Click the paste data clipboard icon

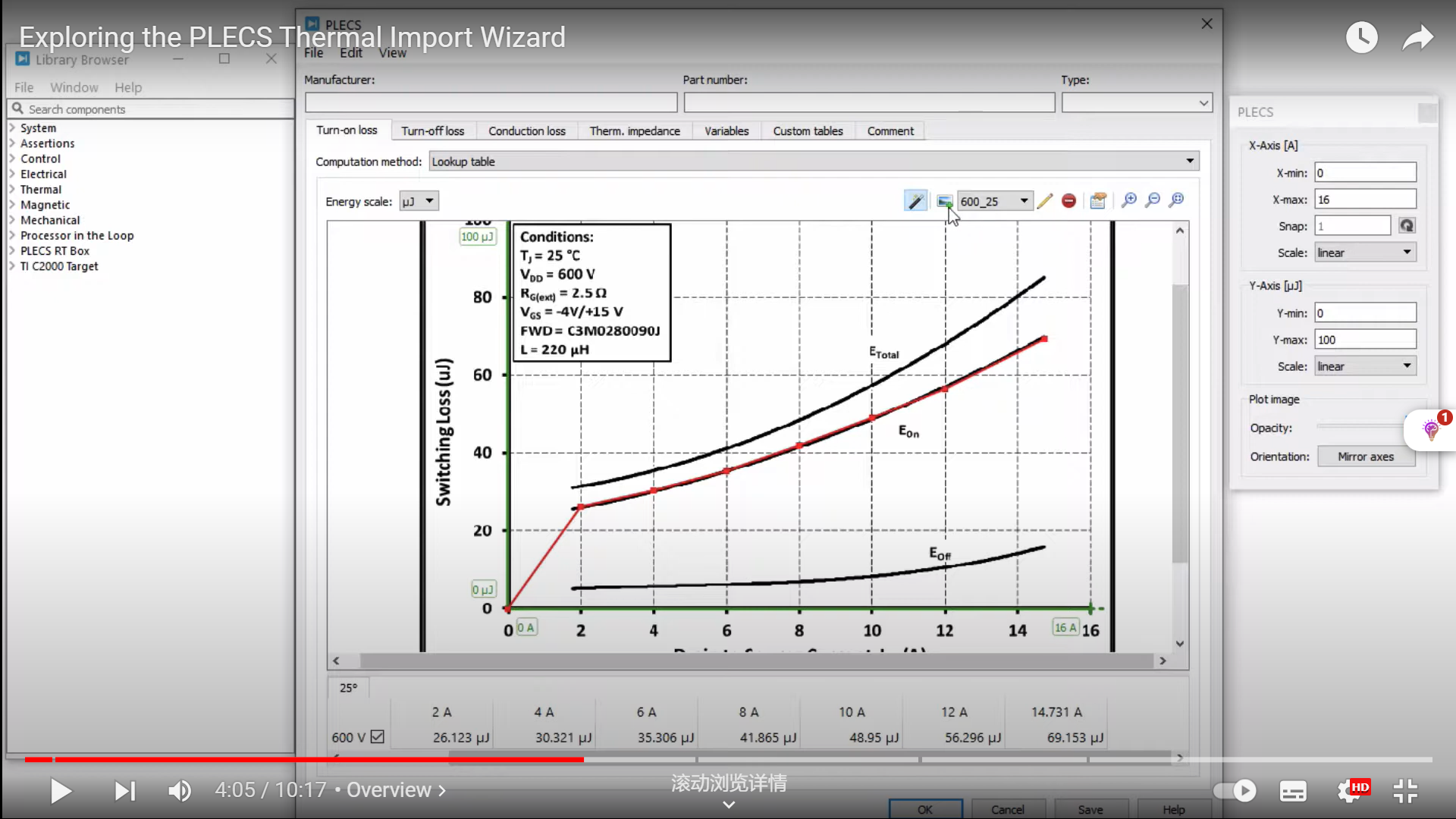pyautogui.click(x=1097, y=201)
